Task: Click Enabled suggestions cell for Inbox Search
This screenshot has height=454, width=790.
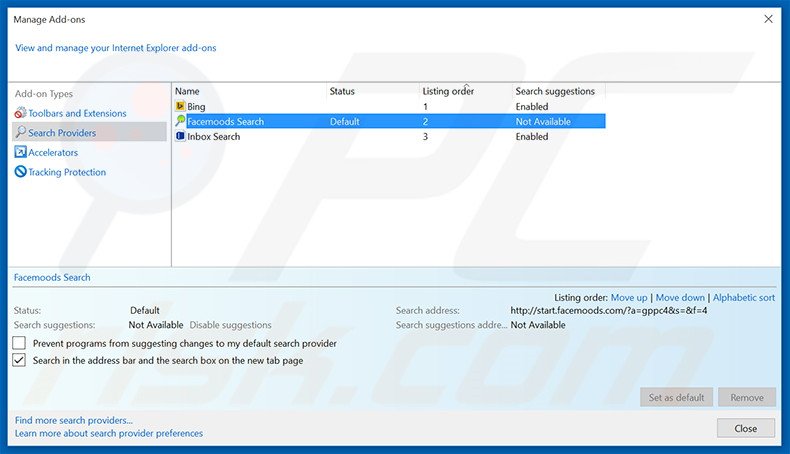Action: click(532, 137)
